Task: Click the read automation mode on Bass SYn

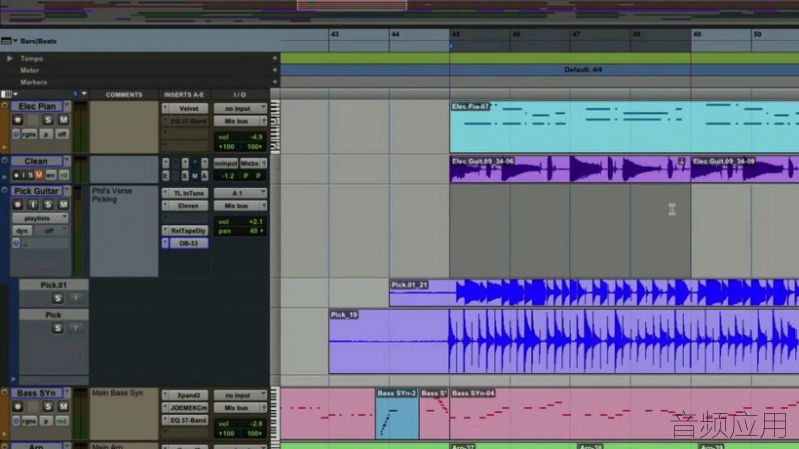Action: click(62, 421)
